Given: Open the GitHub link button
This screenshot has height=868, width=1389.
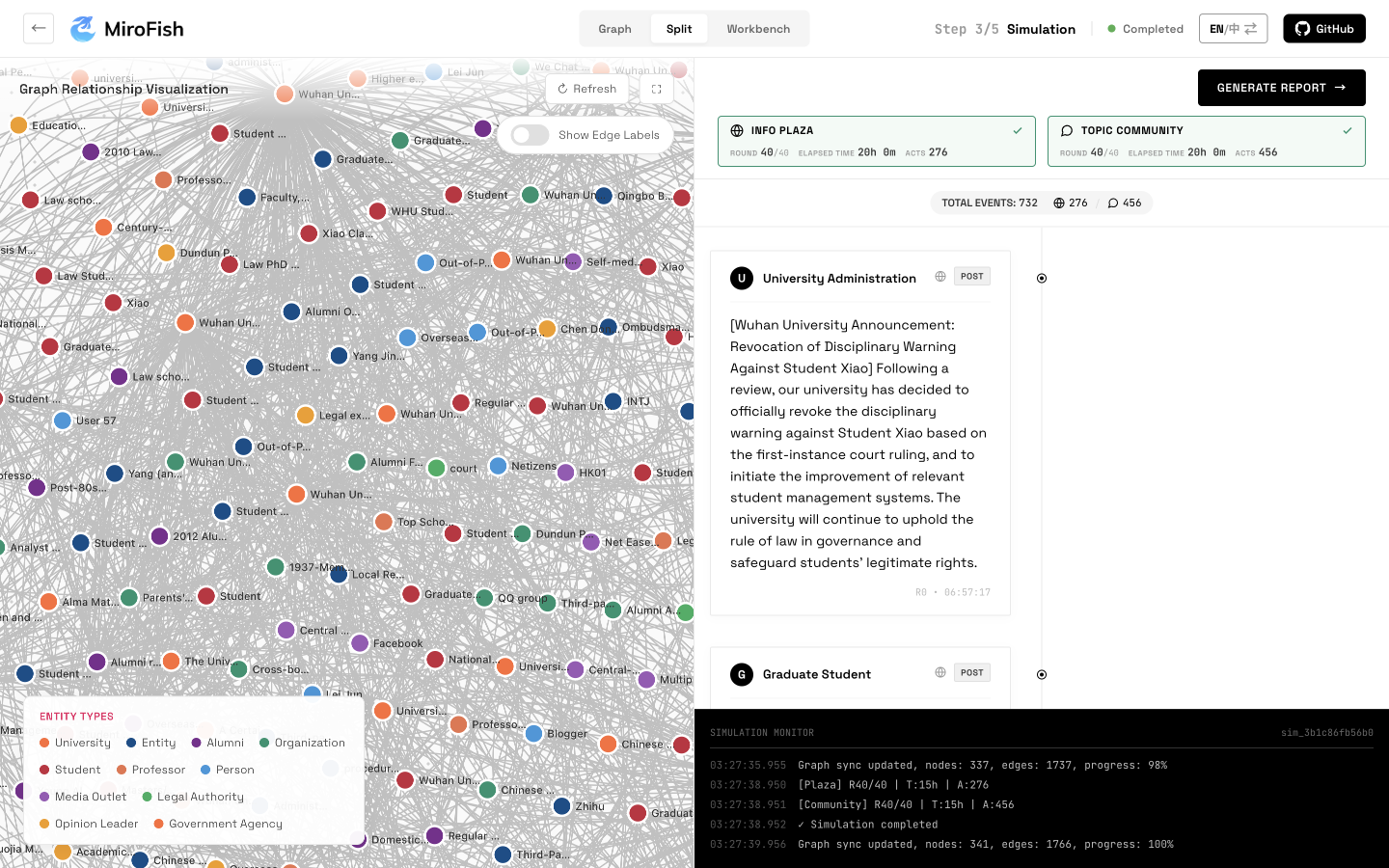Looking at the screenshot, I should click(x=1323, y=29).
